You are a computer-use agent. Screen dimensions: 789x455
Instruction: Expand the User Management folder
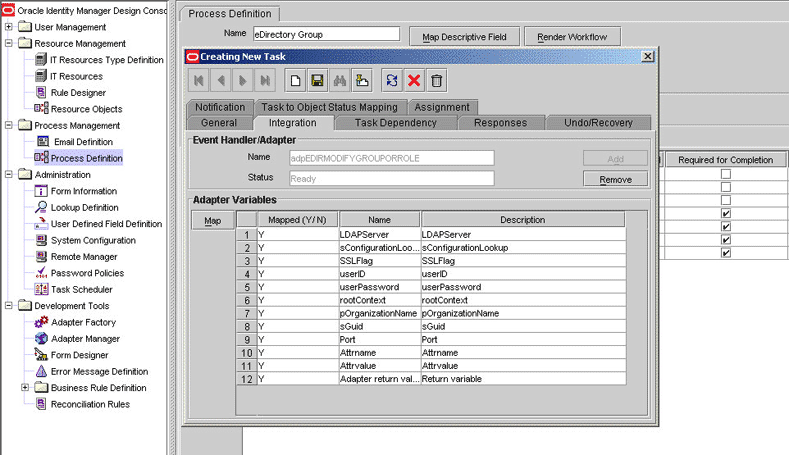[x=9, y=27]
